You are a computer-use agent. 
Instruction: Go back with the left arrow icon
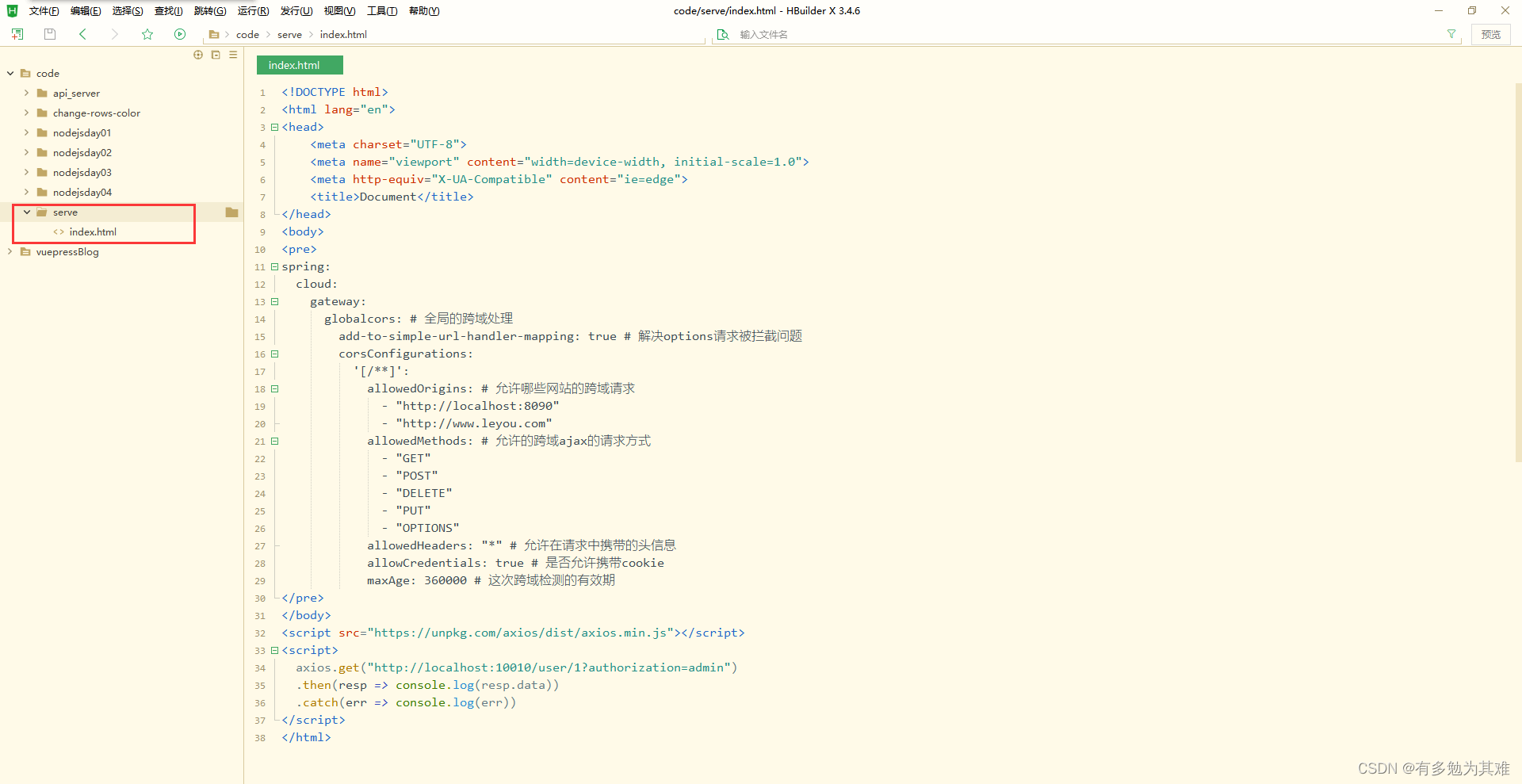(82, 34)
